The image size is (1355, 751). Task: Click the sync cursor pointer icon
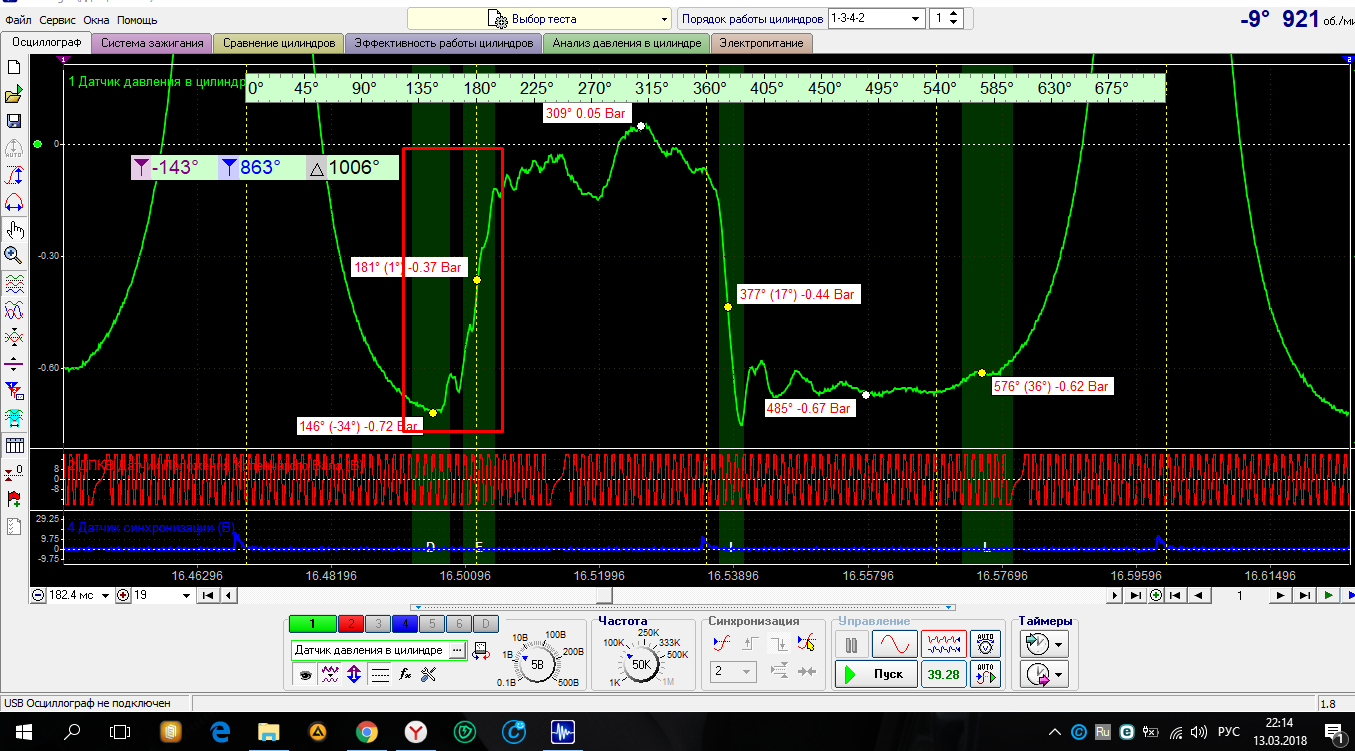[x=807, y=643]
